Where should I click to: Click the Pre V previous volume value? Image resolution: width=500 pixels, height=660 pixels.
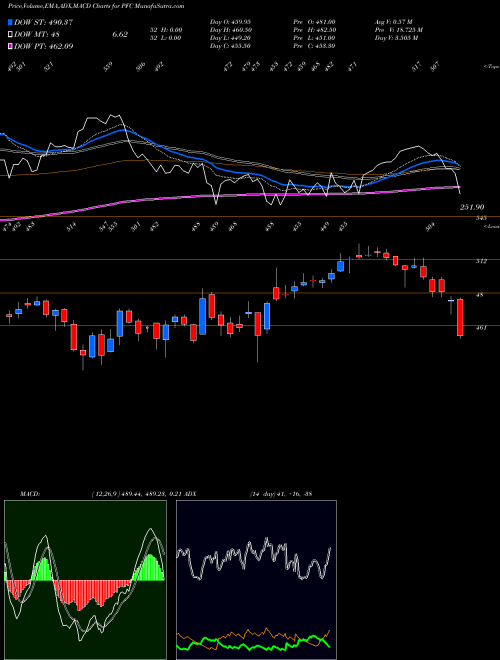[x=399, y=30]
